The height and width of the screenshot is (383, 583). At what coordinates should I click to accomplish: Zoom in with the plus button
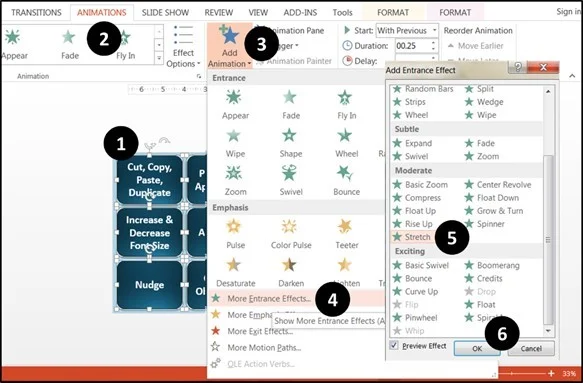pyautogui.click(x=551, y=373)
